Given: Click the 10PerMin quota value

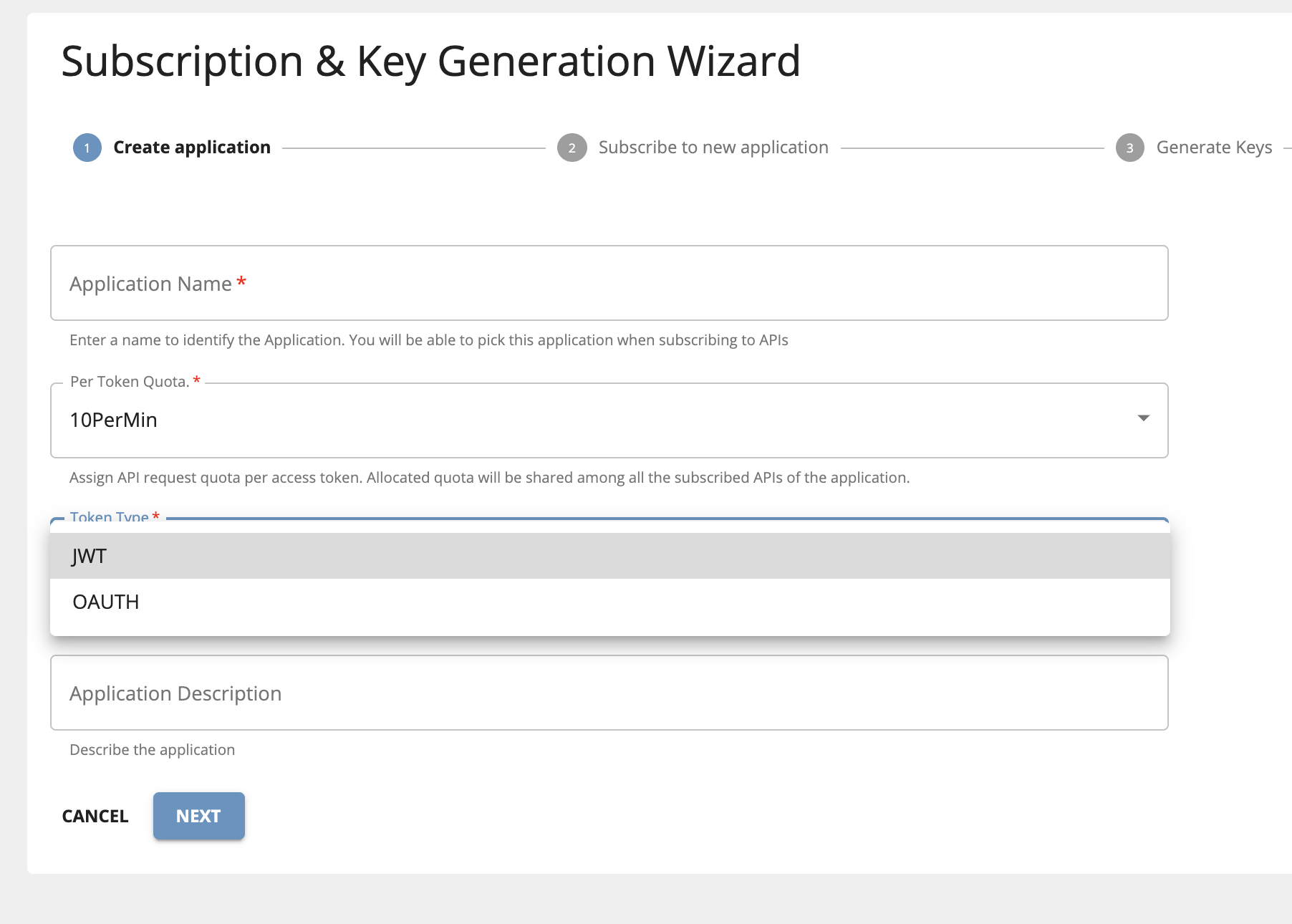Looking at the screenshot, I should coord(113,420).
